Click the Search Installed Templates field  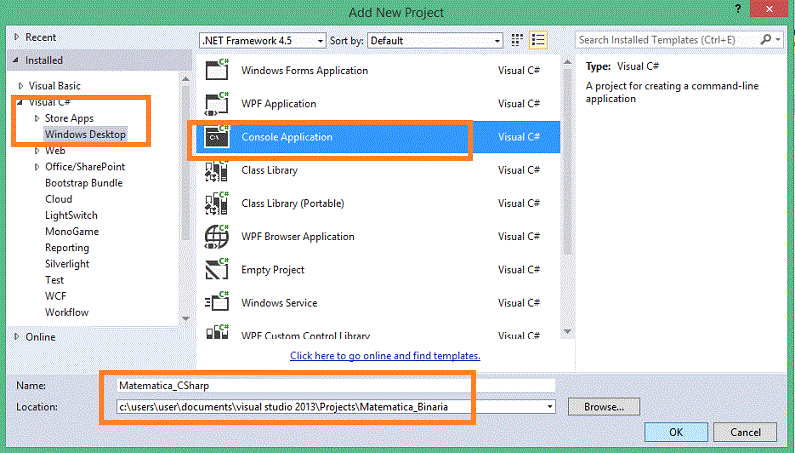667,40
